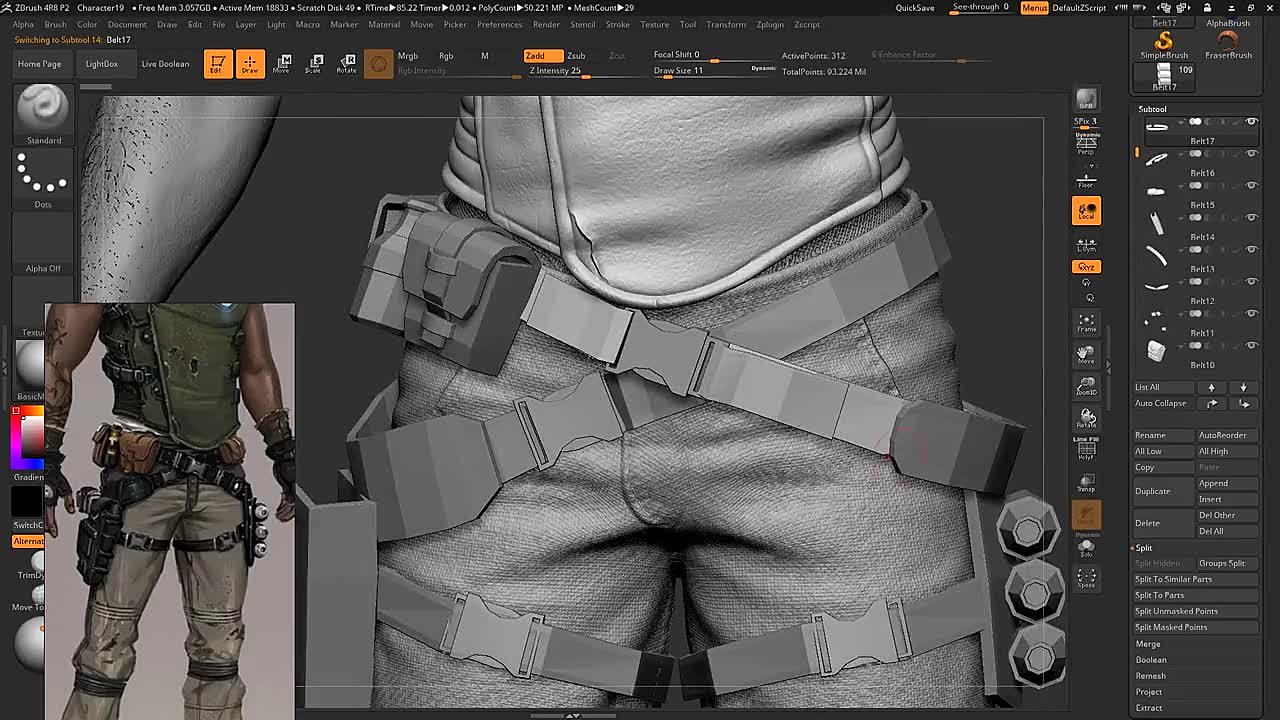1280x720 pixels.
Task: Hide Belt17 subtool with eye icon
Action: pos(1251,122)
